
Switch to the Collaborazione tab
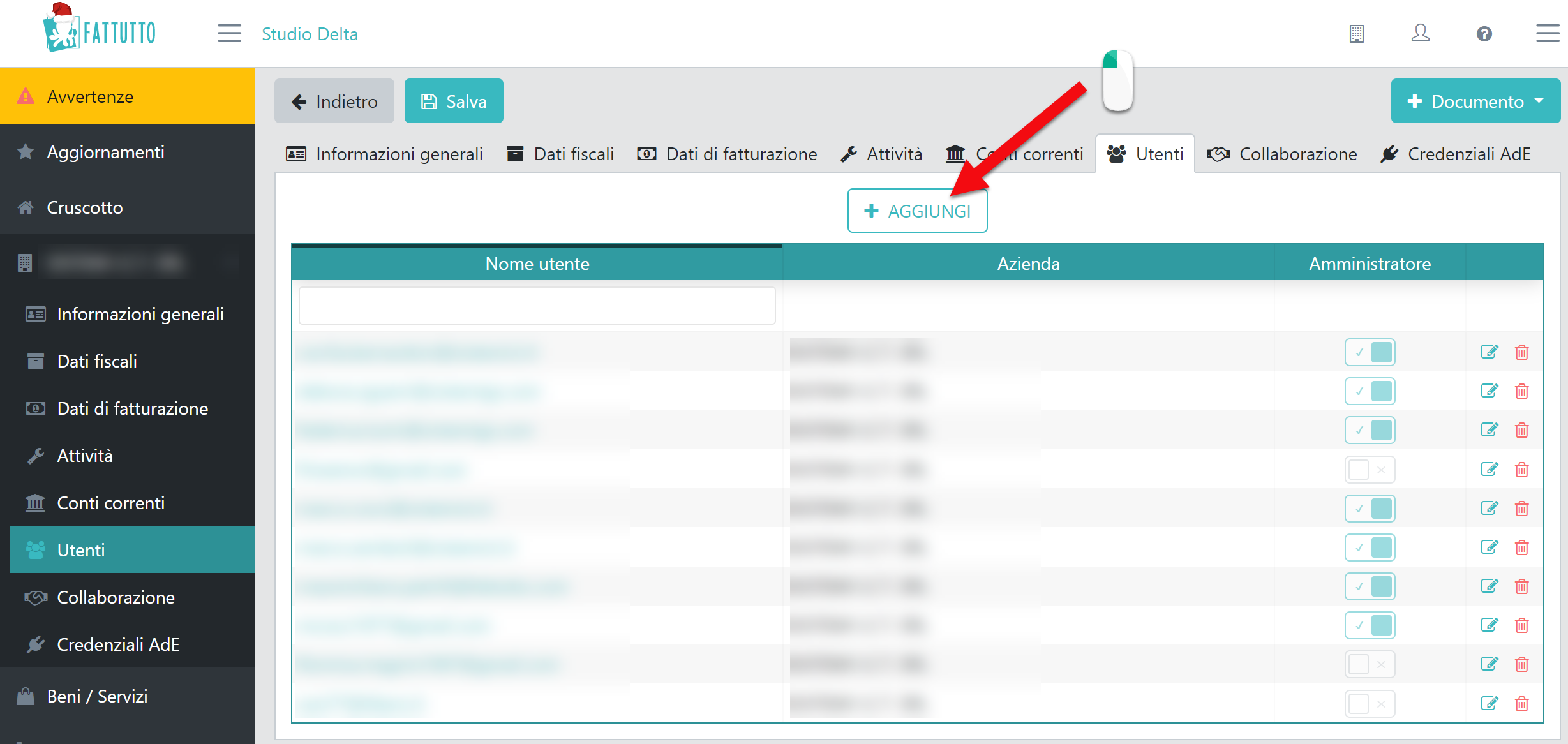point(1281,154)
